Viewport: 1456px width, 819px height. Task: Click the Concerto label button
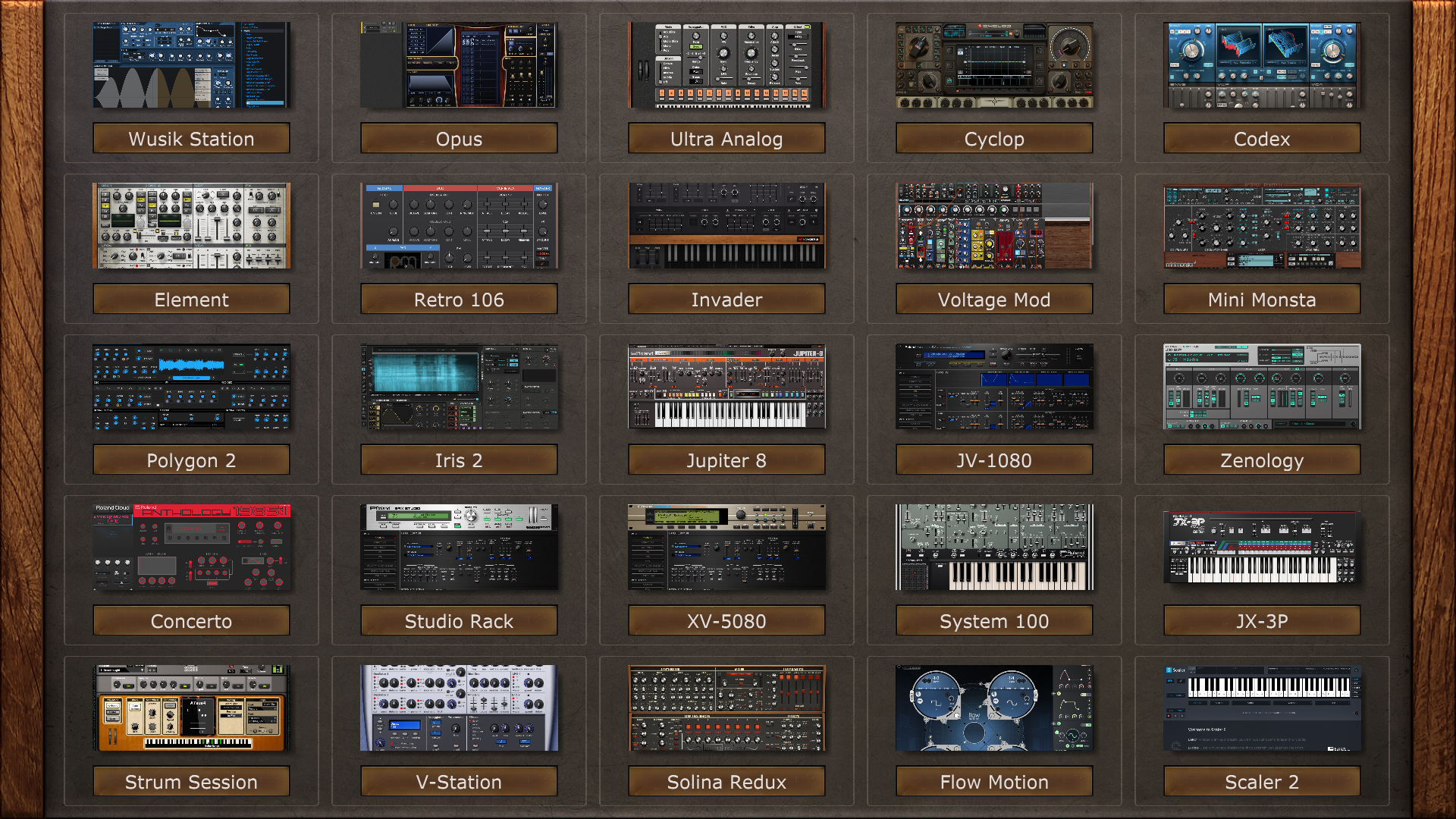point(191,621)
